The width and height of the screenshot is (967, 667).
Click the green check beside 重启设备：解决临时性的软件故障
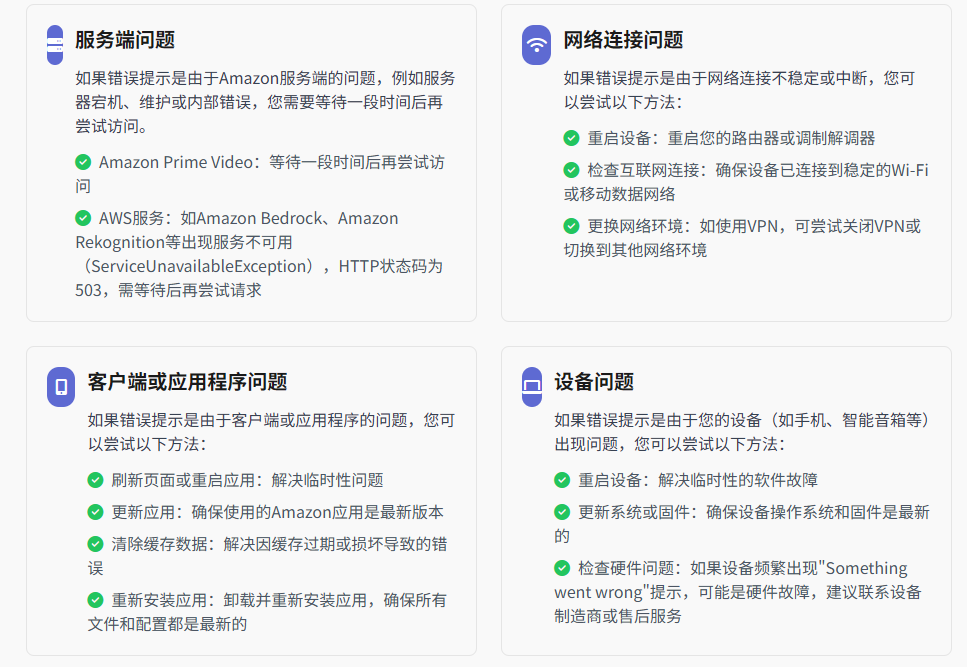(562, 480)
